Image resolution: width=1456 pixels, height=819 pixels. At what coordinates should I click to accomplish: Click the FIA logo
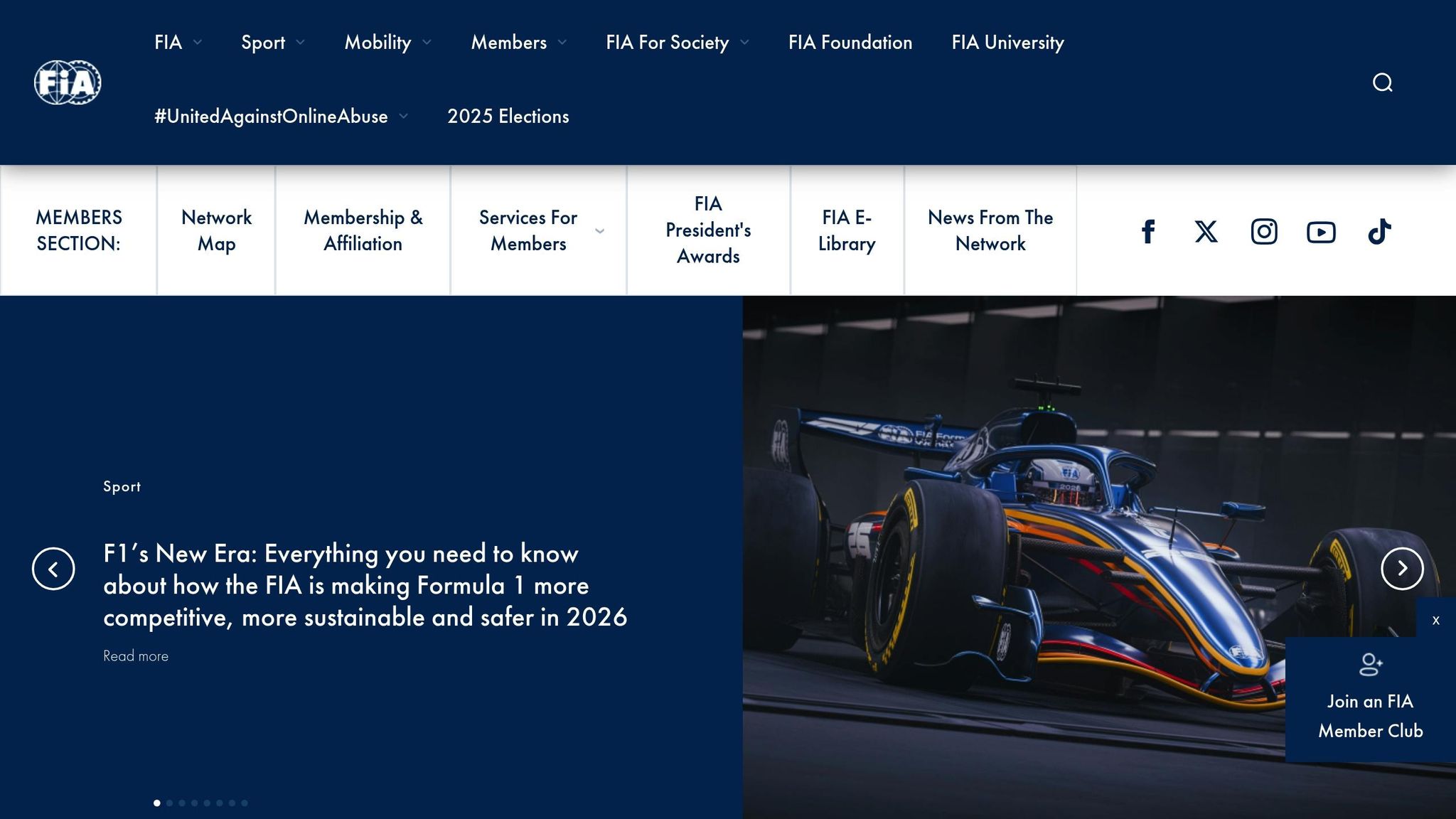click(67, 82)
